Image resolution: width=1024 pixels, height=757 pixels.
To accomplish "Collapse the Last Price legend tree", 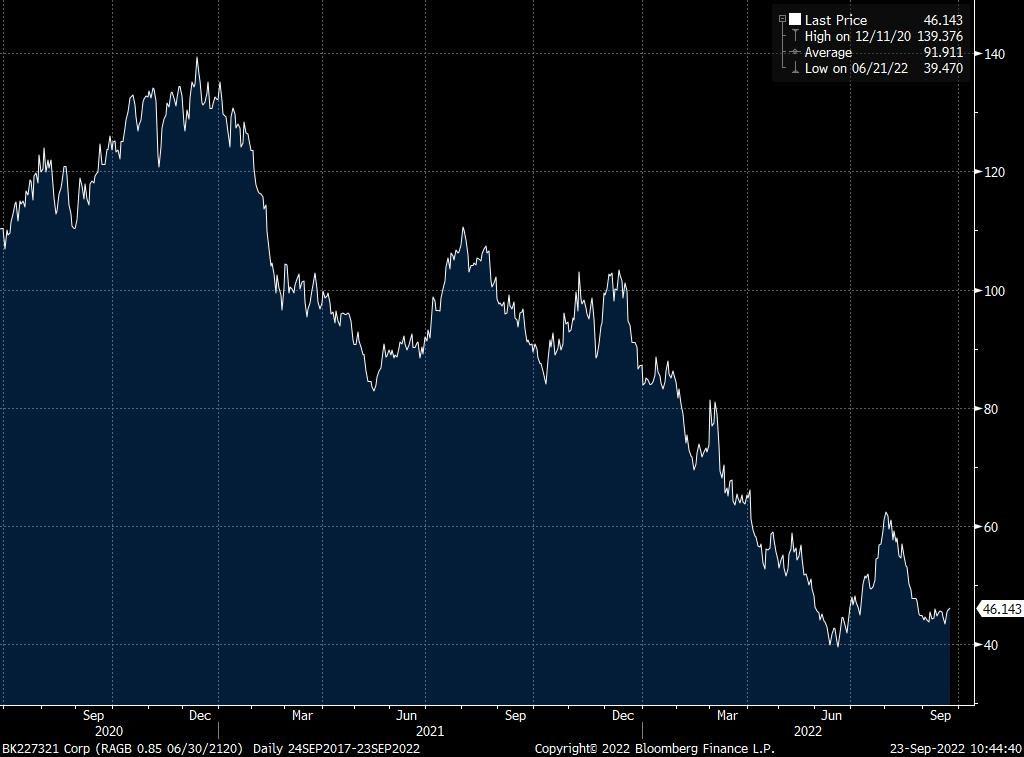I will pos(783,20).
